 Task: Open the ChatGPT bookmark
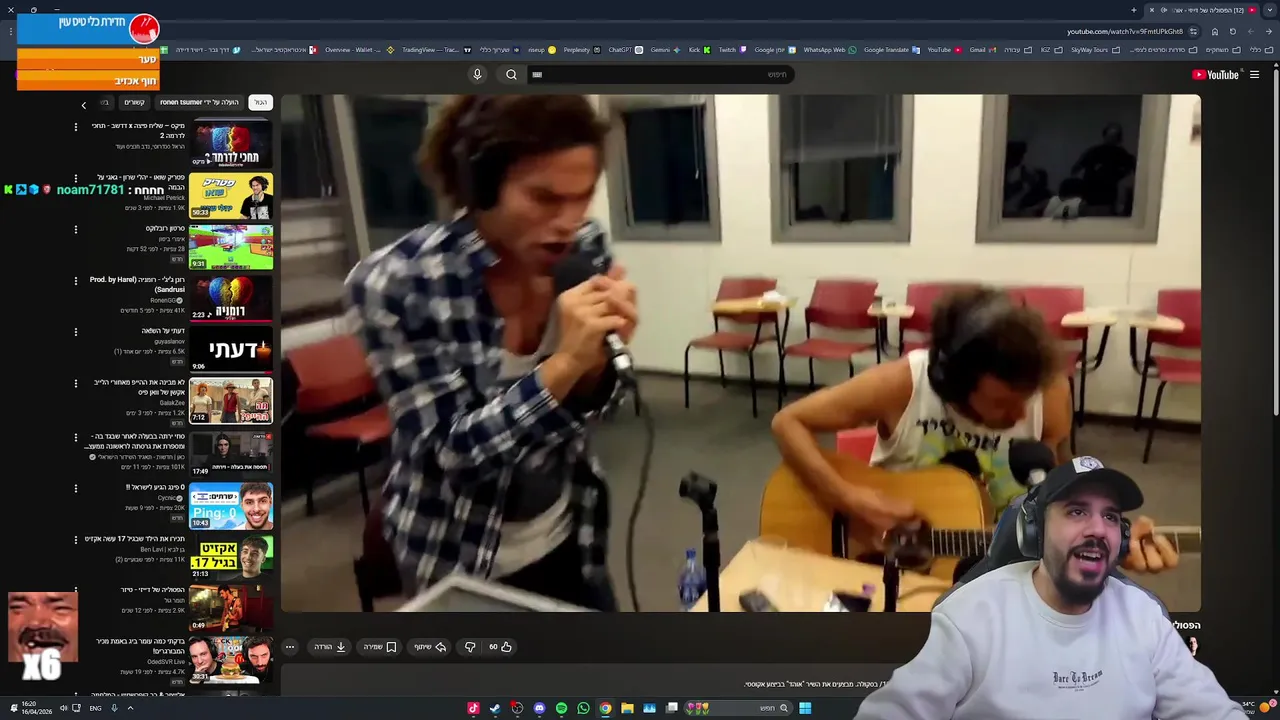[x=625, y=50]
